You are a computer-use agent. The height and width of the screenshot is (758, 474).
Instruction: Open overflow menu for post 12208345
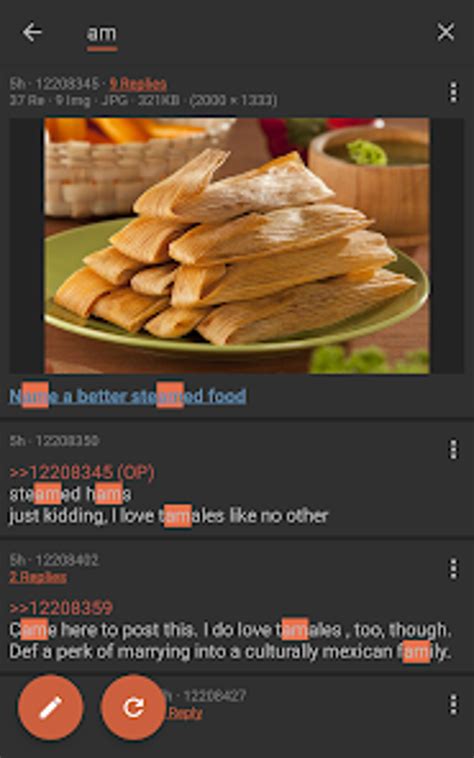pos(453,92)
